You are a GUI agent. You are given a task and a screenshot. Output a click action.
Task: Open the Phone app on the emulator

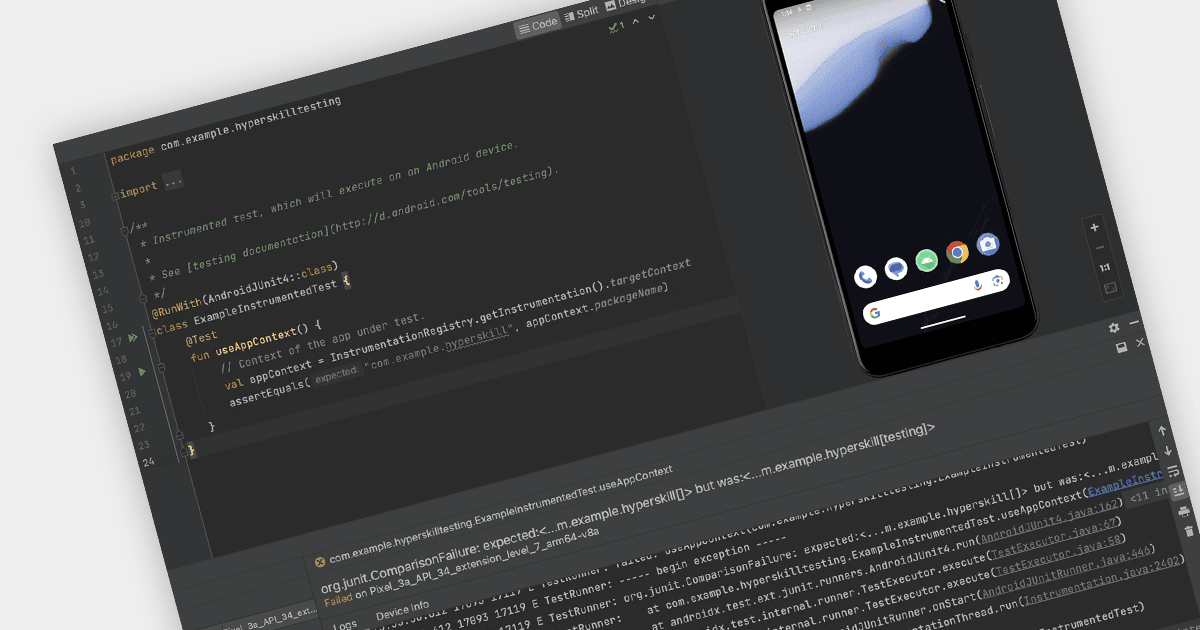coord(866,276)
